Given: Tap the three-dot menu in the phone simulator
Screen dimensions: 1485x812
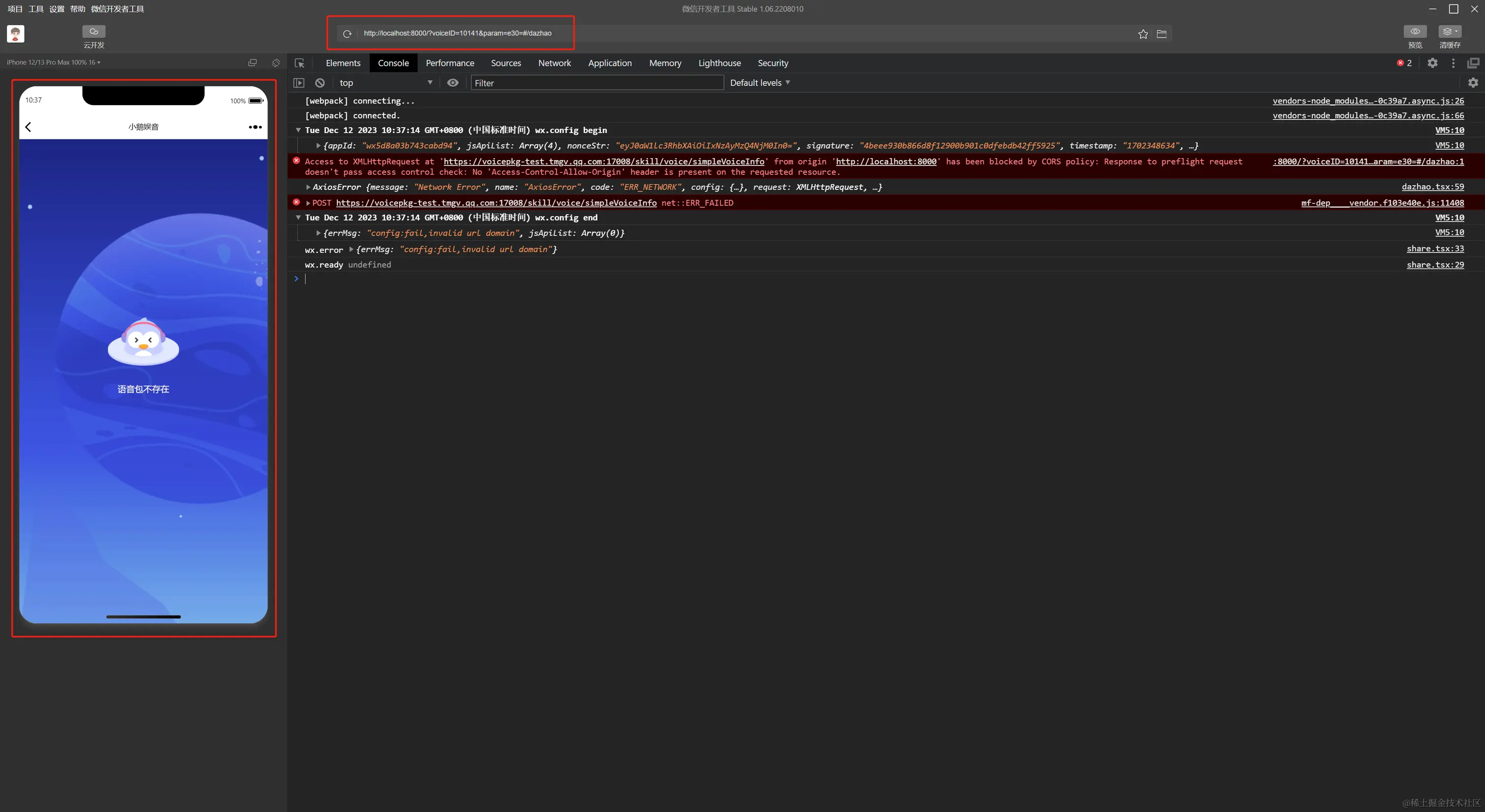Looking at the screenshot, I should [x=255, y=127].
